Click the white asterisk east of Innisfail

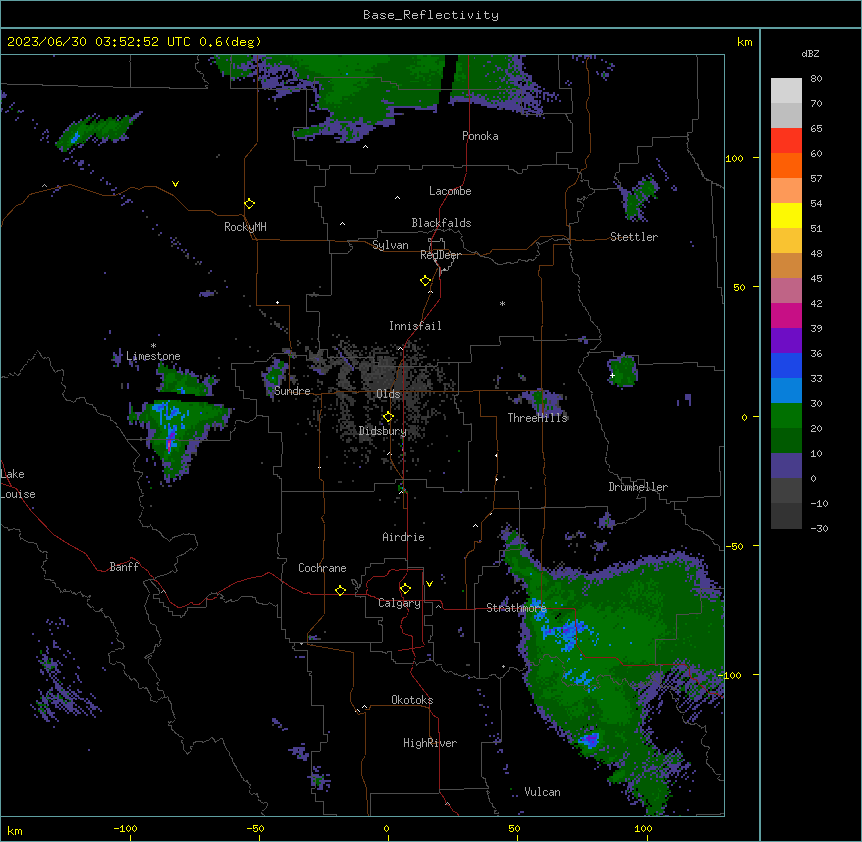502,304
